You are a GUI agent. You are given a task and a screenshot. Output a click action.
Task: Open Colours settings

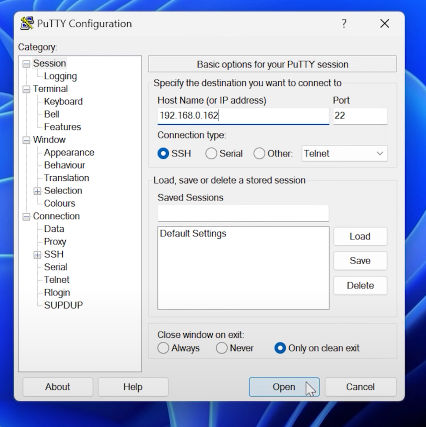[x=59, y=203]
